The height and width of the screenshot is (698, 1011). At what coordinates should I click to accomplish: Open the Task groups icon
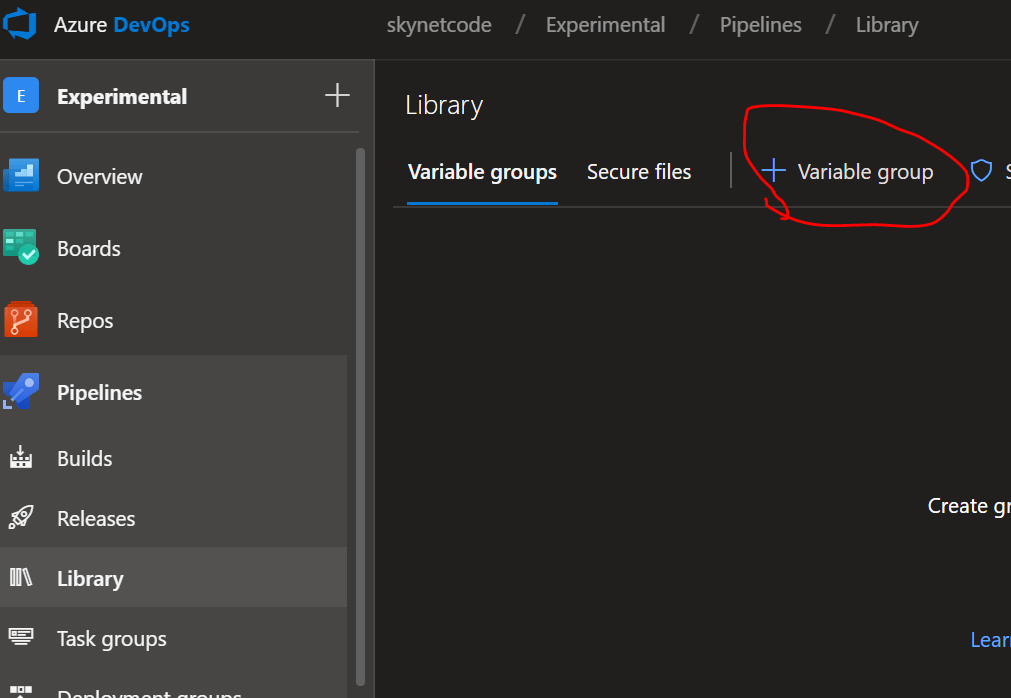(20, 638)
